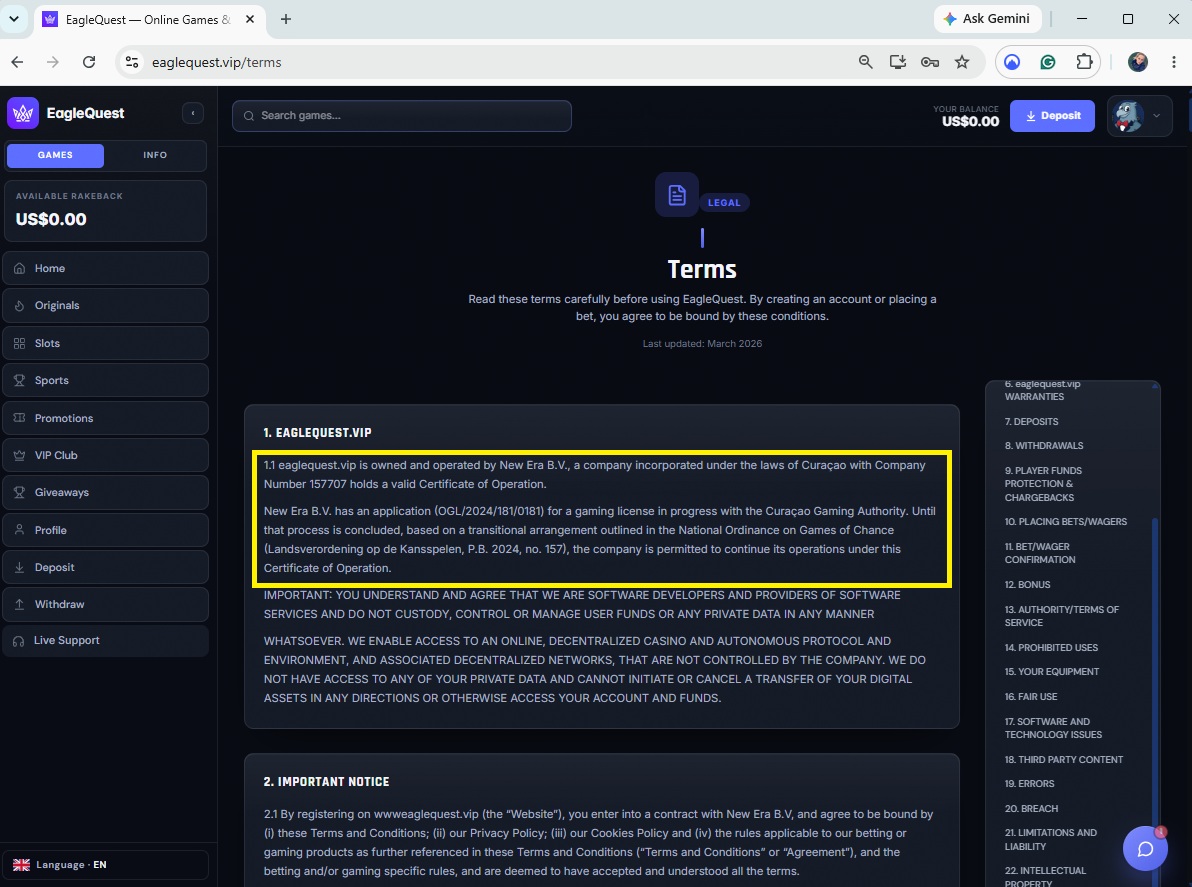
Task: Collapse the sidebar with the chevron button
Action: click(x=193, y=113)
